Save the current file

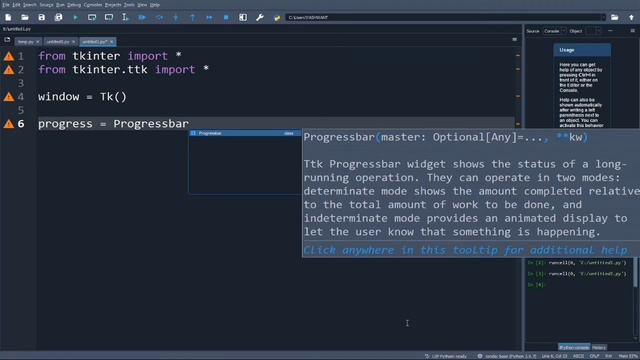click(42, 18)
